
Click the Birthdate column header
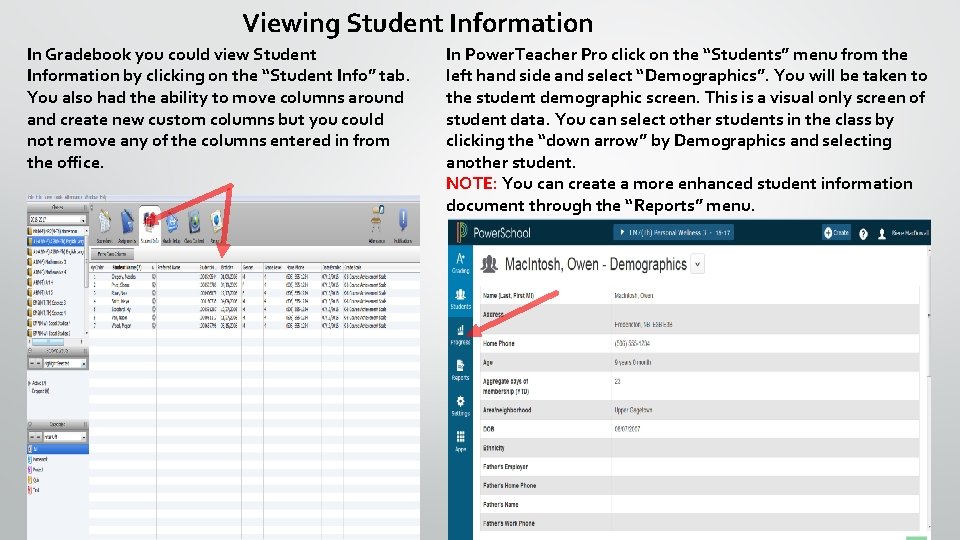[227, 268]
